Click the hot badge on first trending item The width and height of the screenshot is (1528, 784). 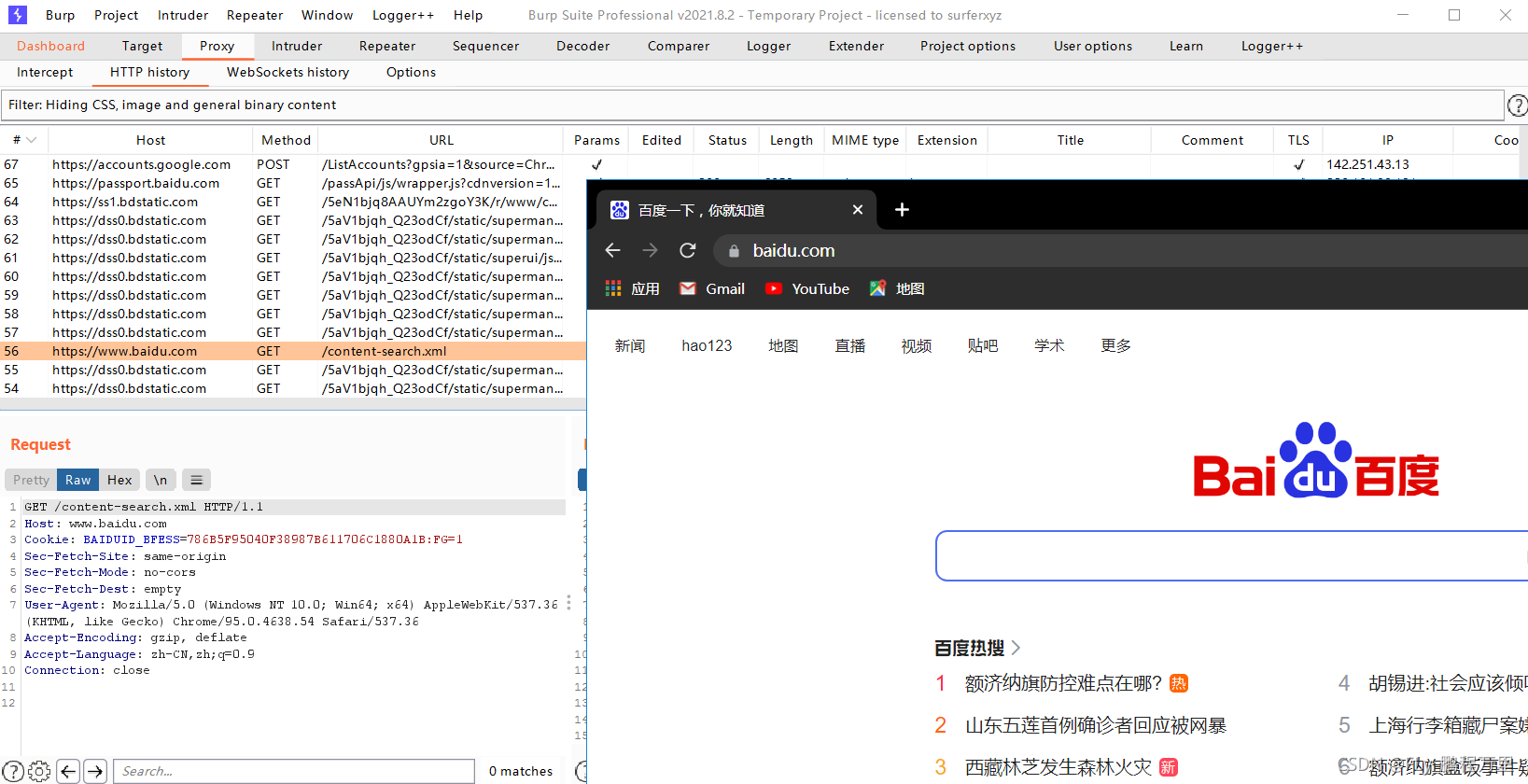click(1179, 683)
